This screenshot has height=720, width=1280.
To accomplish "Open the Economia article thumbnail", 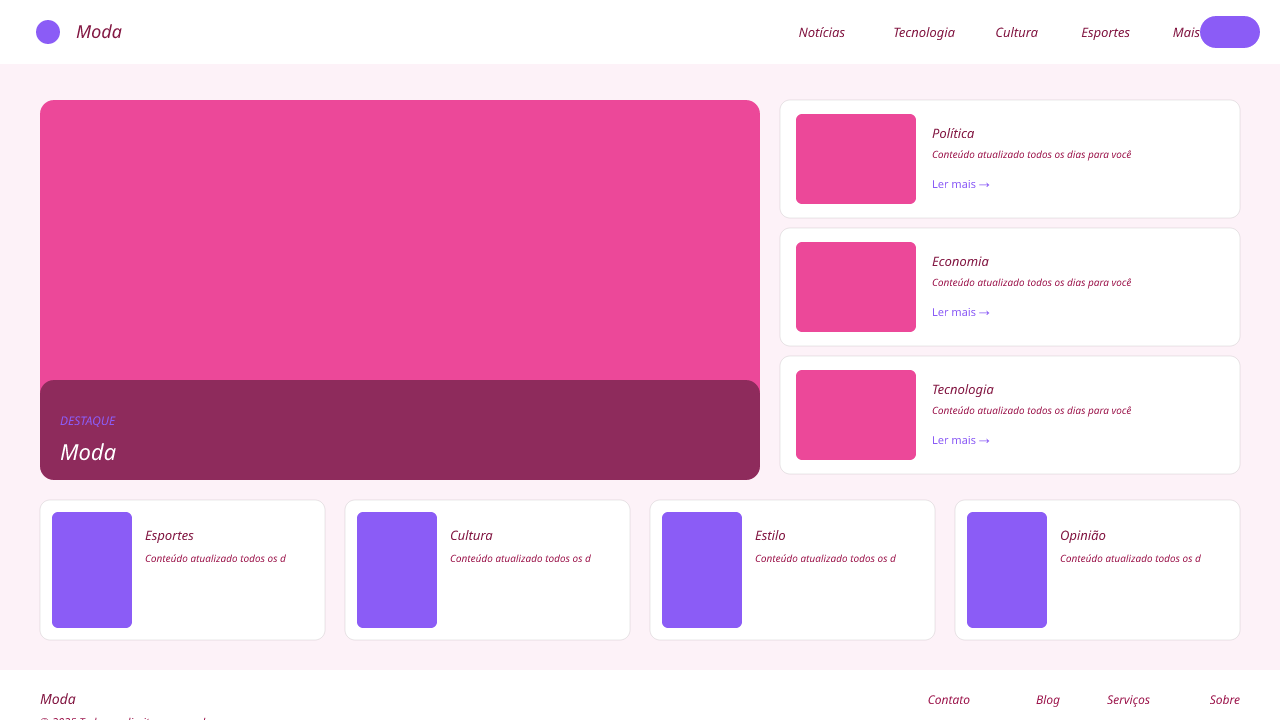I will [856, 287].
